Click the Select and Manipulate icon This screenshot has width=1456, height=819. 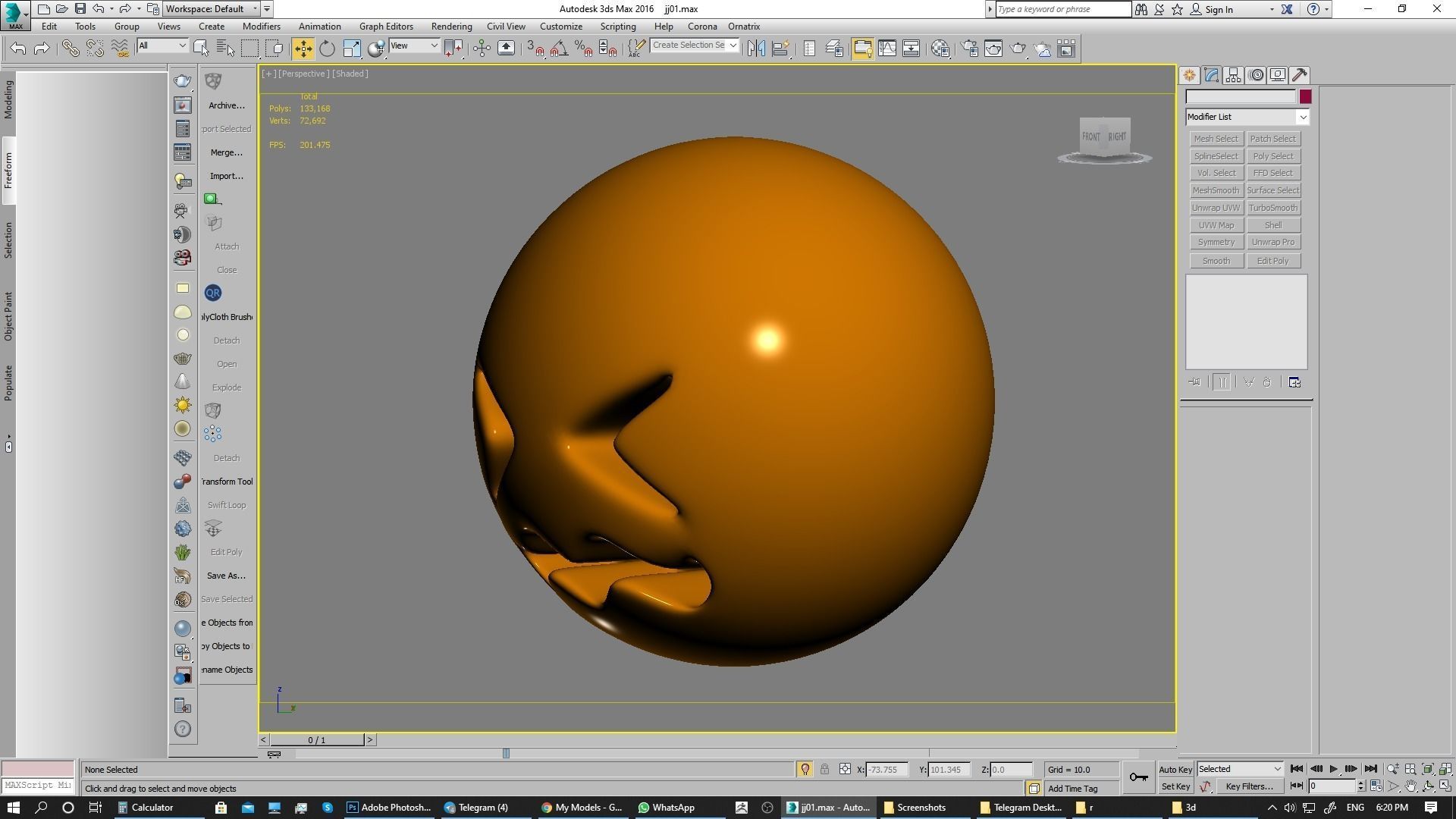(482, 49)
